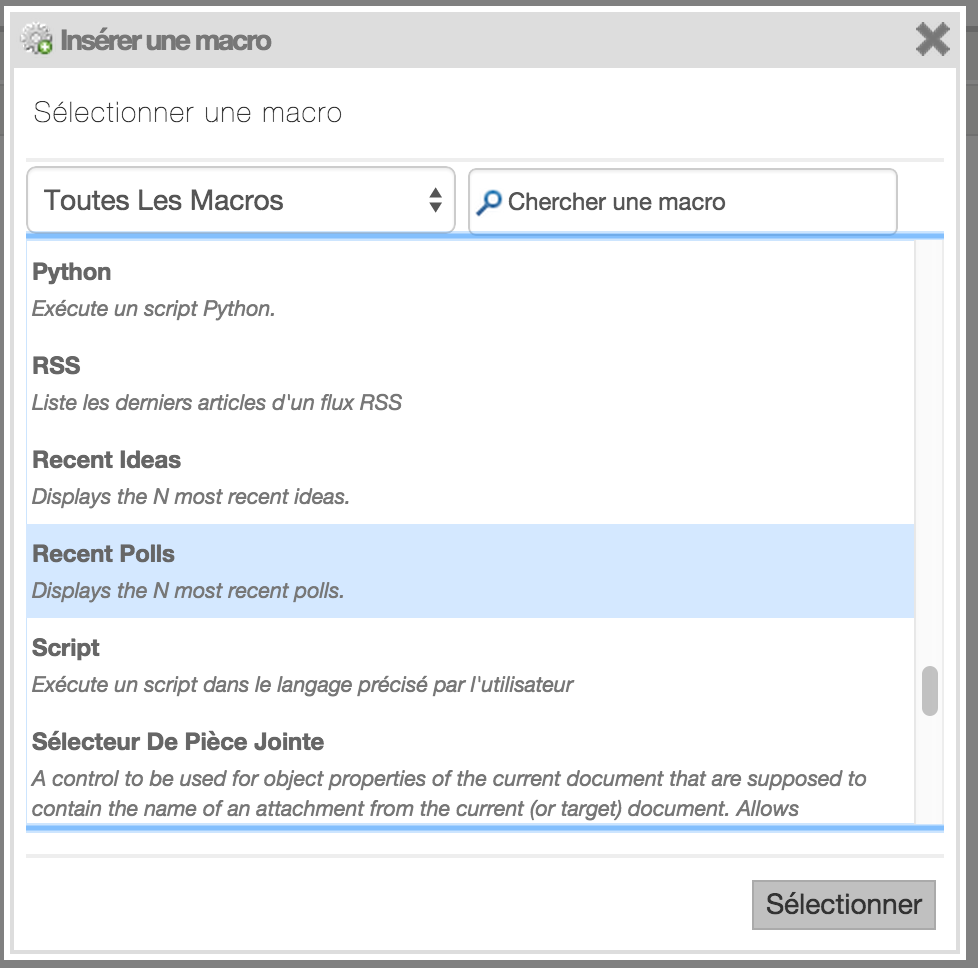This screenshot has width=978, height=968.
Task: Click 'Displays the N most recent polls.'
Action: point(188,591)
